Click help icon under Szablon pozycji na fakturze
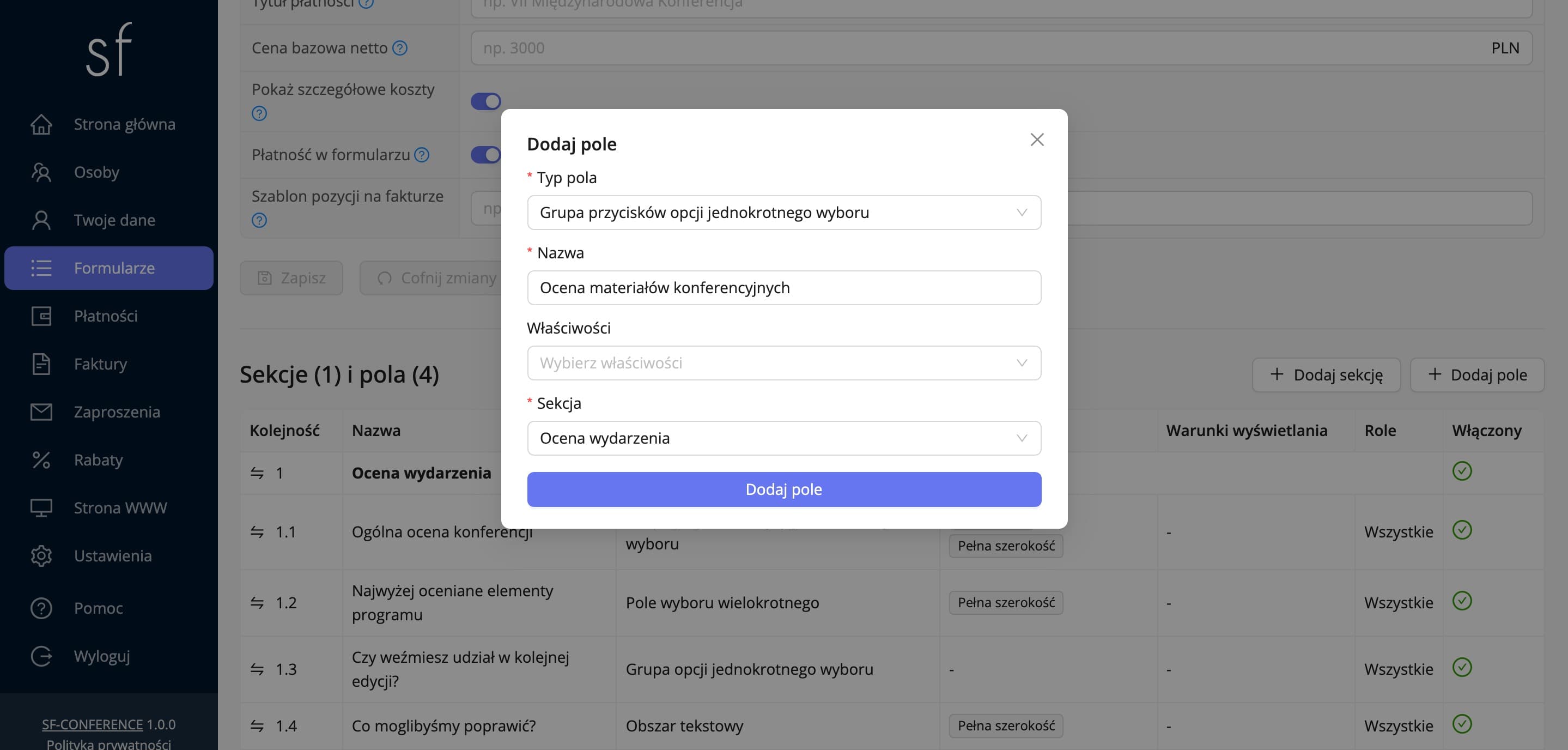Viewport: 1568px width, 750px height. (x=259, y=220)
